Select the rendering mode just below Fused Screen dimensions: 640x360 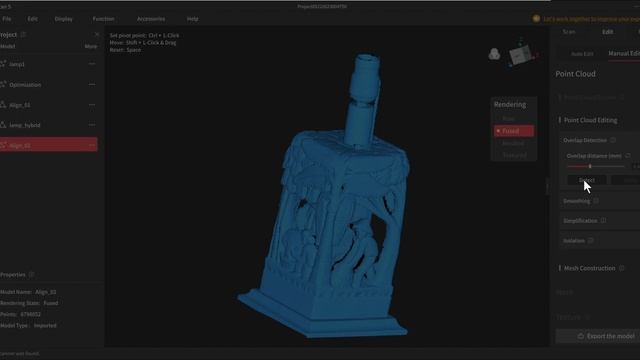pyautogui.click(x=513, y=143)
